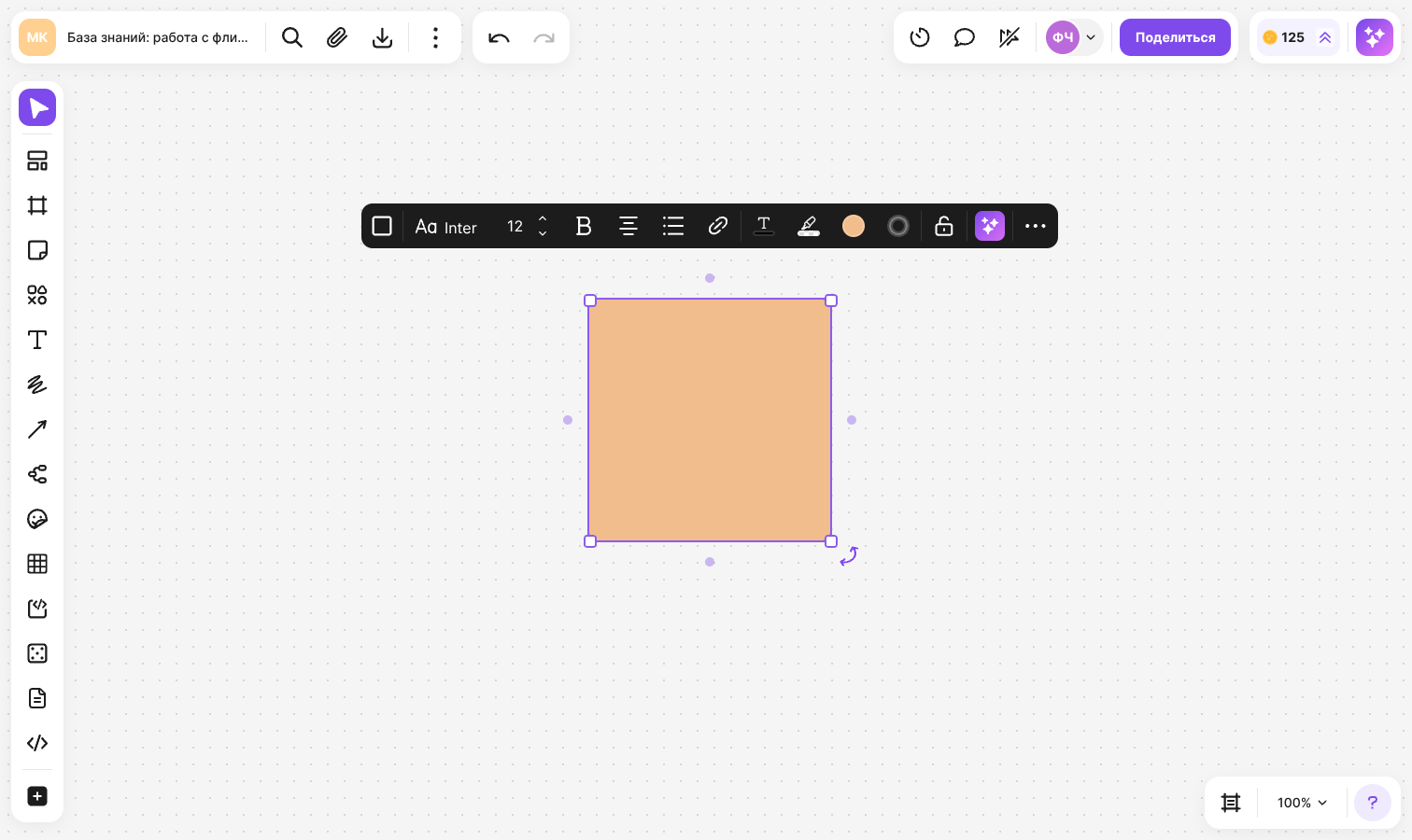
Task: Click the black plus button in sidebar
Action: coord(37,796)
